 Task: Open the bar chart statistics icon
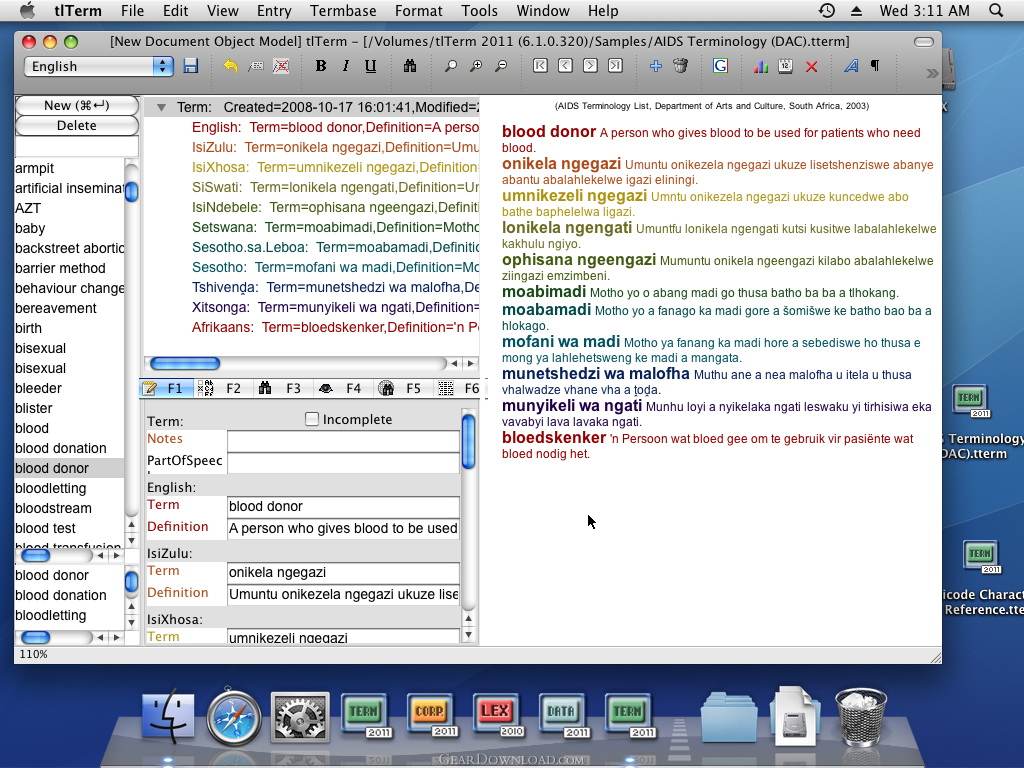(x=760, y=66)
